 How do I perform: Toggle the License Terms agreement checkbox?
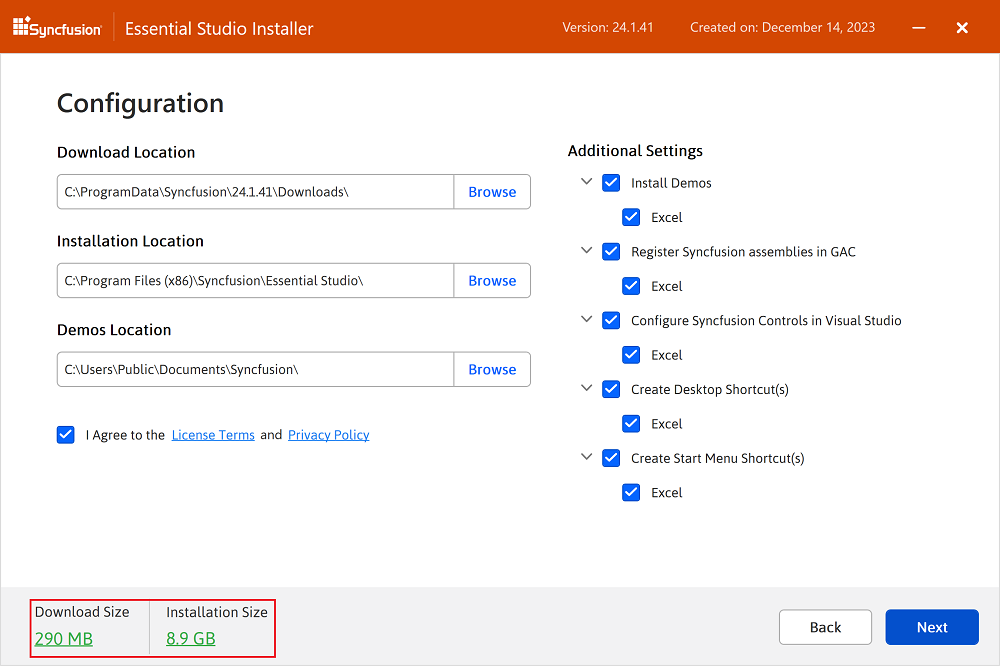(x=65, y=435)
